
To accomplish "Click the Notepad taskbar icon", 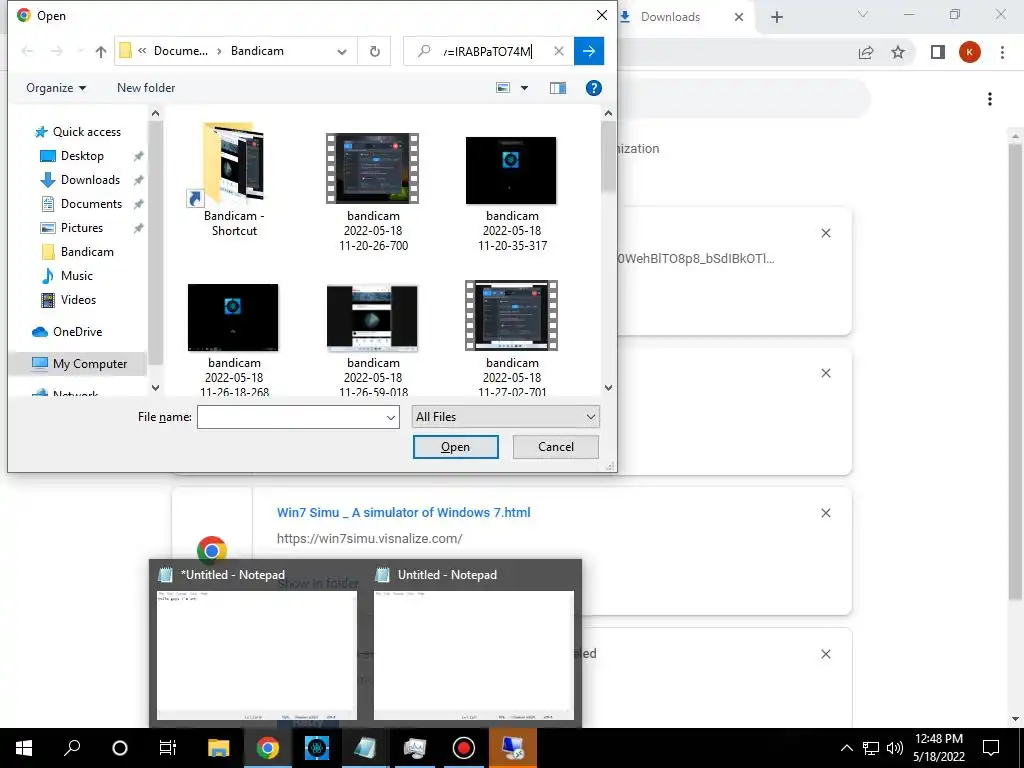I will [366, 748].
